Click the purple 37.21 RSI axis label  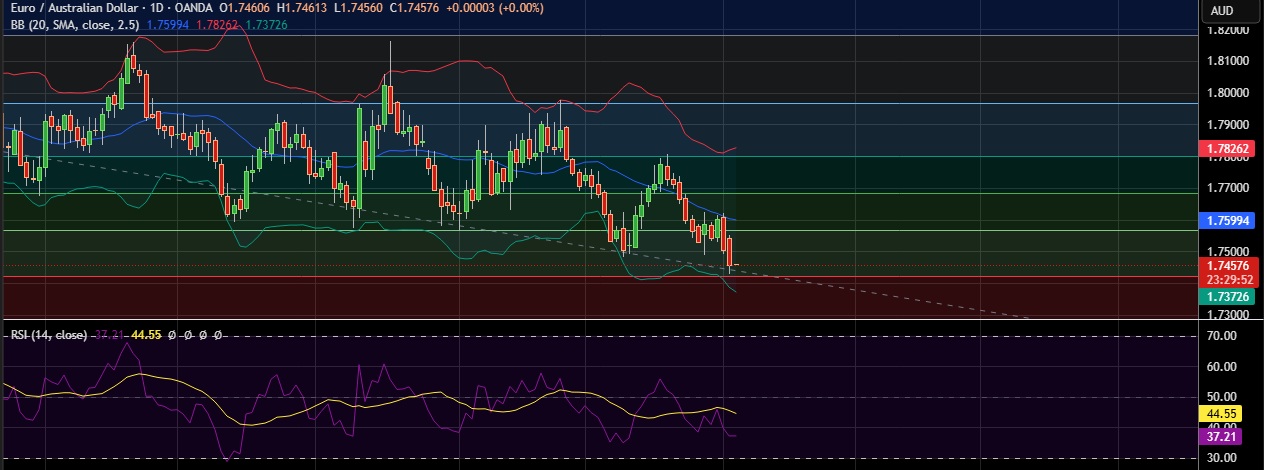point(1218,436)
